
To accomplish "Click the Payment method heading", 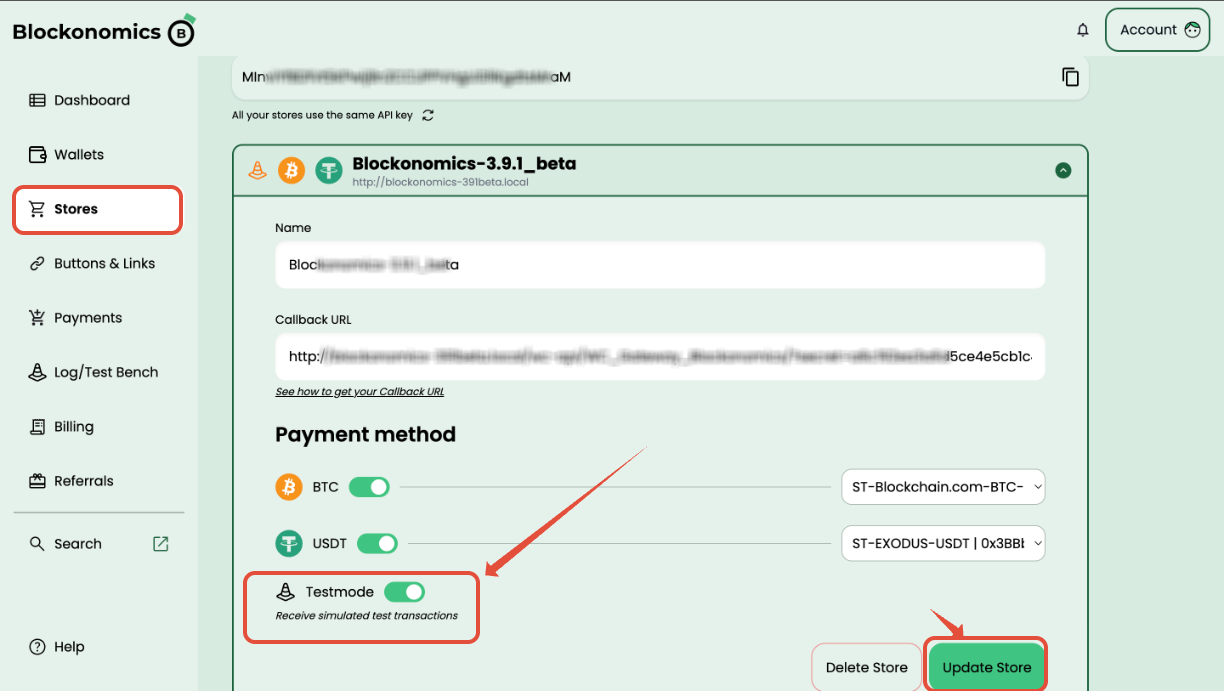I will pyautogui.click(x=365, y=435).
